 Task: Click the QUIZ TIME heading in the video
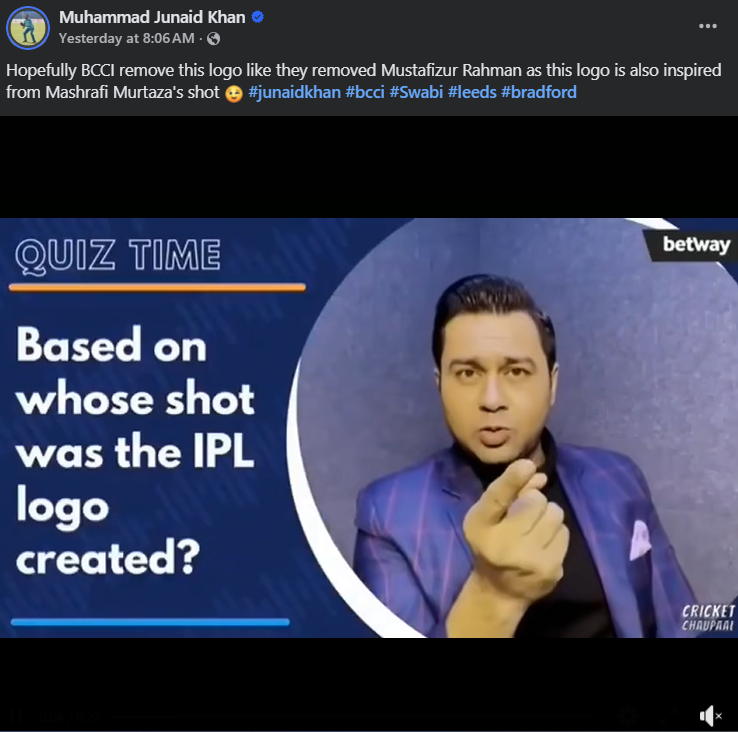click(118, 256)
